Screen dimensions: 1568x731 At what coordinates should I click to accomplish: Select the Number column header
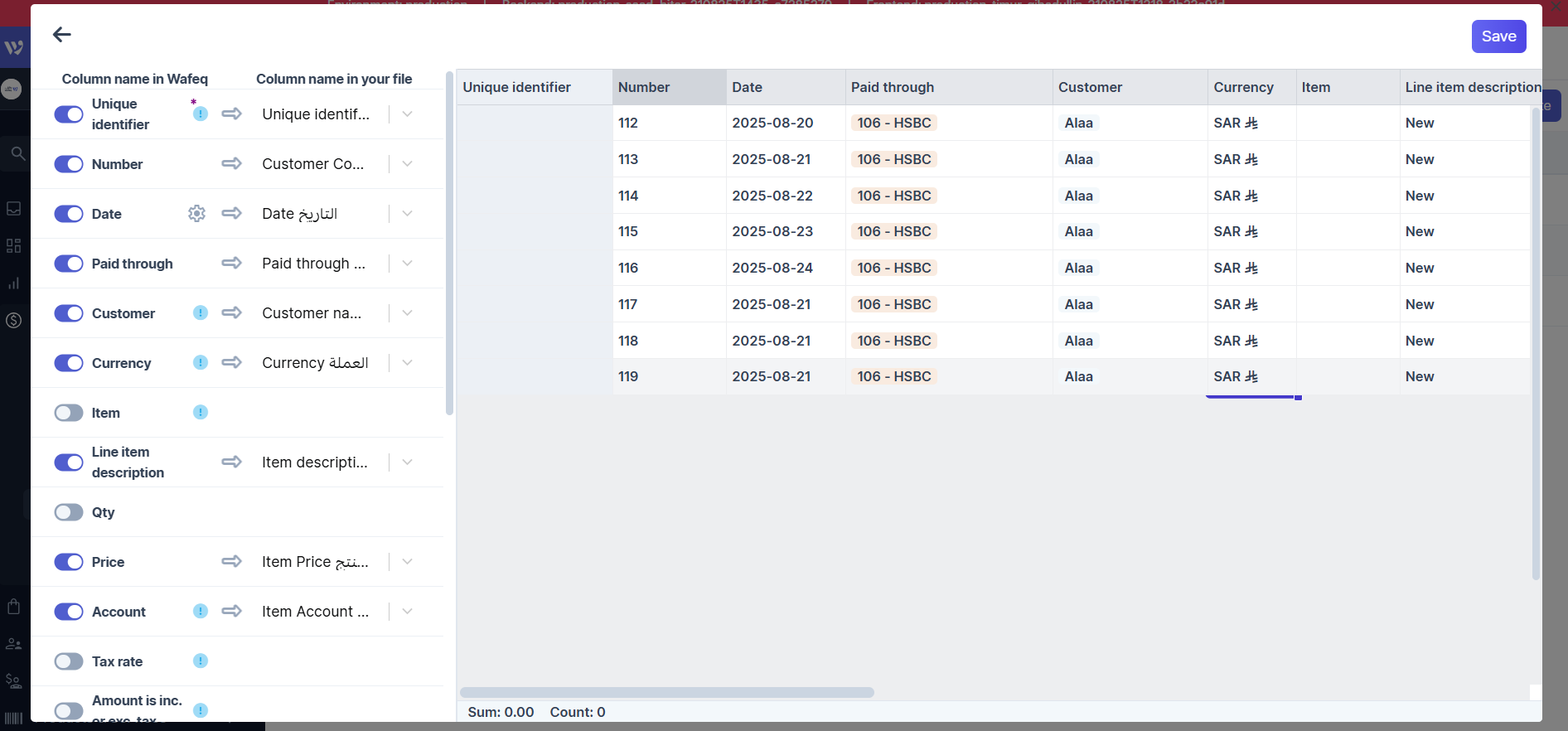coord(669,87)
